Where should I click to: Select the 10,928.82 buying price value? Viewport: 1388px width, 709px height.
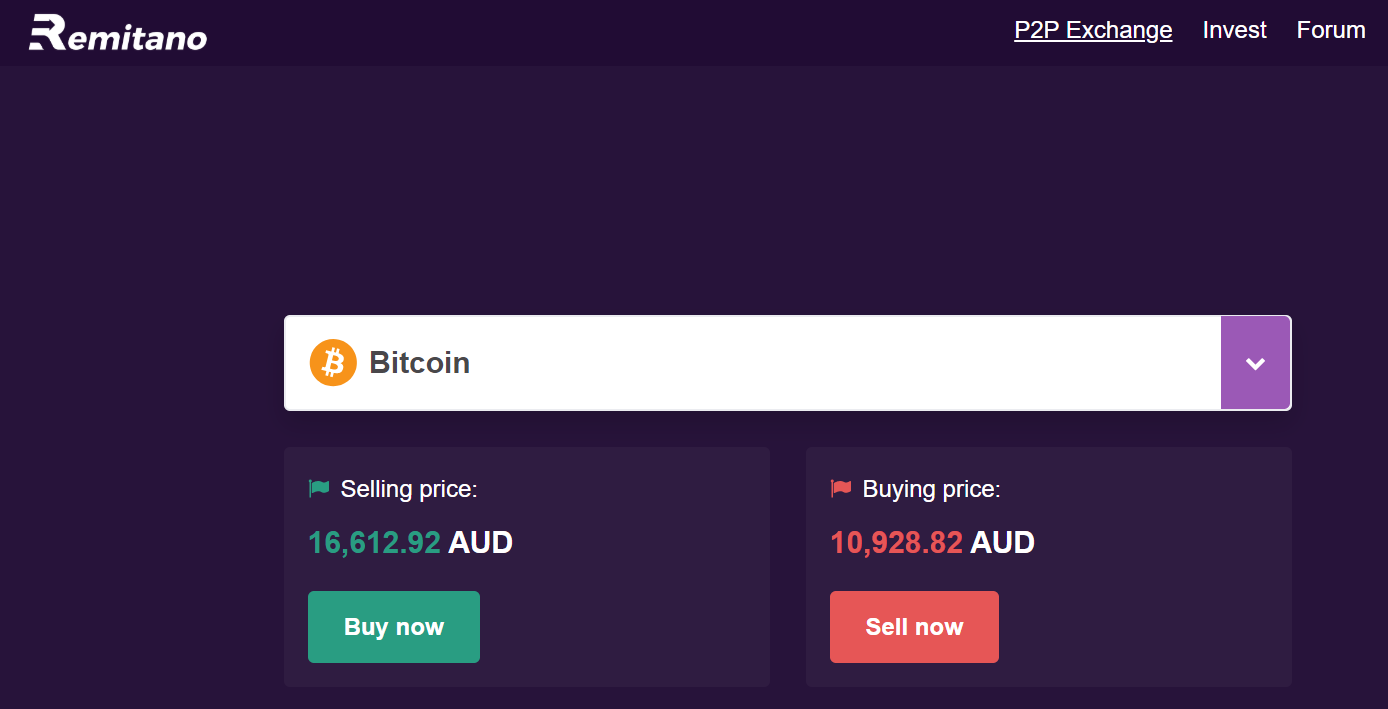point(896,543)
